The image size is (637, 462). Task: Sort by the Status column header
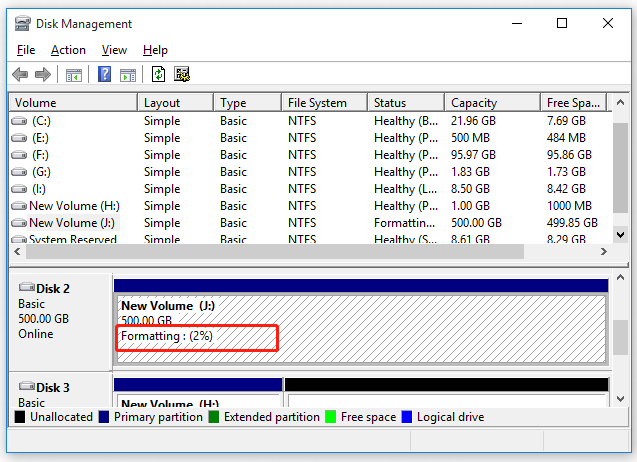[406, 102]
